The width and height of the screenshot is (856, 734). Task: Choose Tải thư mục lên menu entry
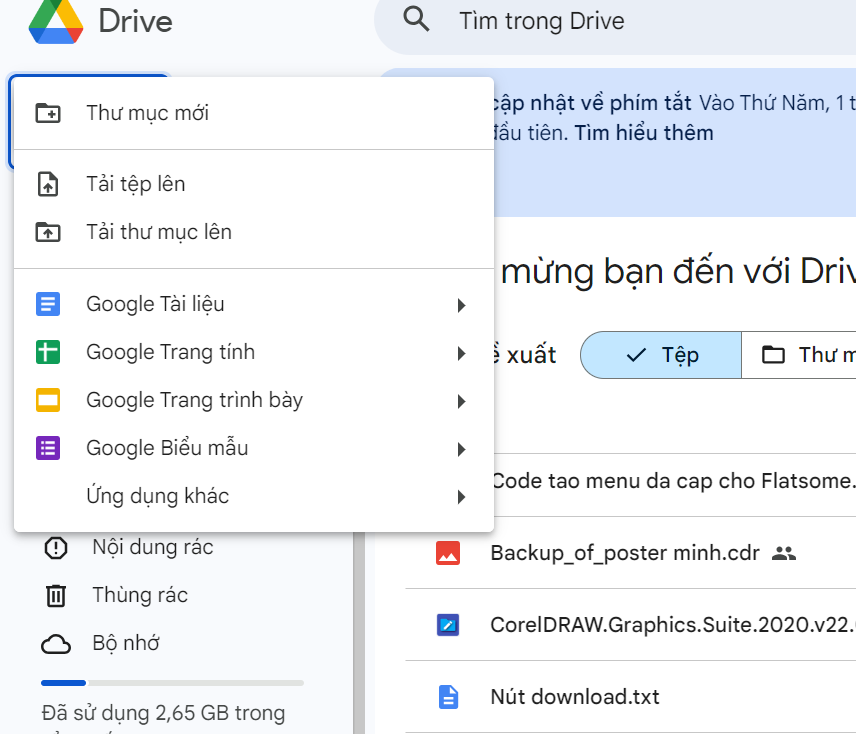click(x=254, y=232)
